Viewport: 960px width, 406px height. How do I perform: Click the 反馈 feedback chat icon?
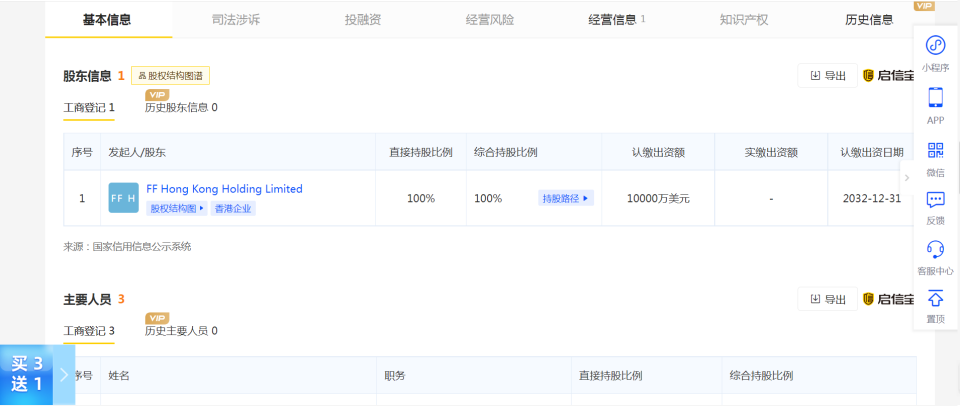pyautogui.click(x=935, y=200)
